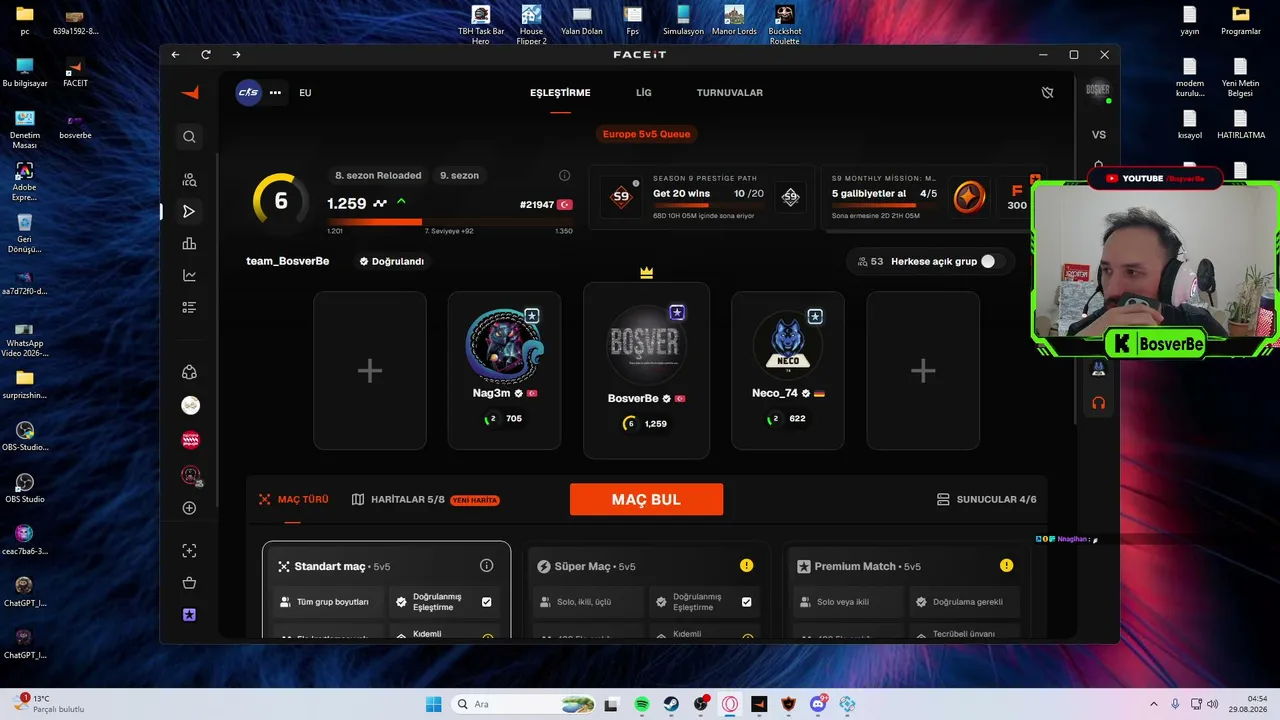Click the CS2 game selector icon
This screenshot has height=720, width=1280.
coord(248,93)
